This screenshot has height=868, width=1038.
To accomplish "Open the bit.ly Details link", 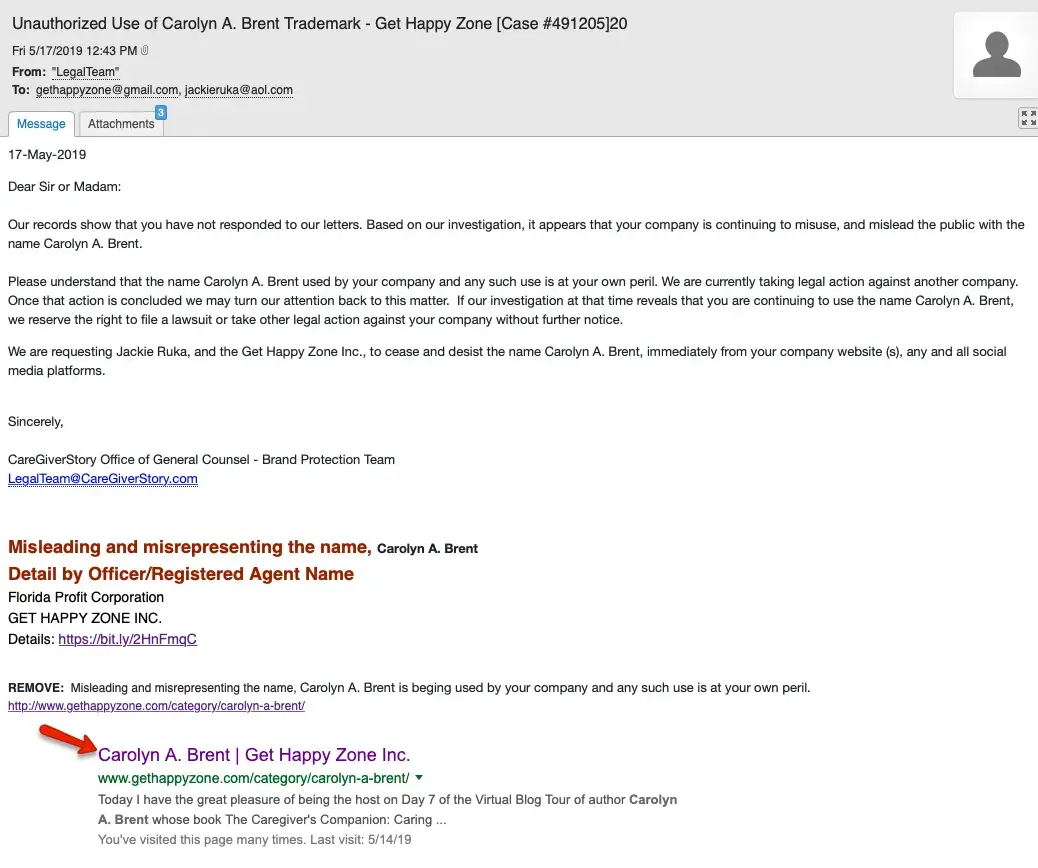I will pyautogui.click(x=127, y=640).
